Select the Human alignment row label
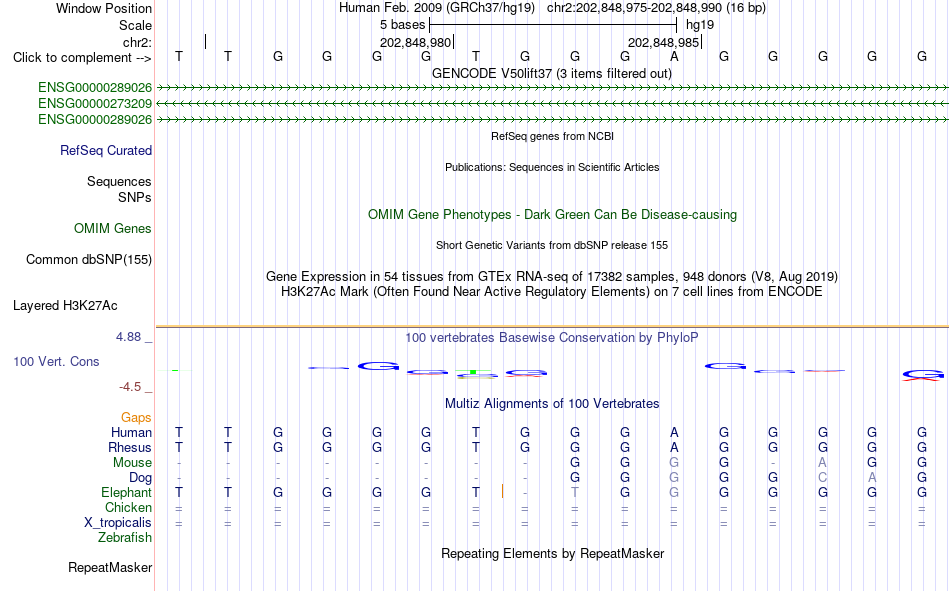 coord(131,432)
